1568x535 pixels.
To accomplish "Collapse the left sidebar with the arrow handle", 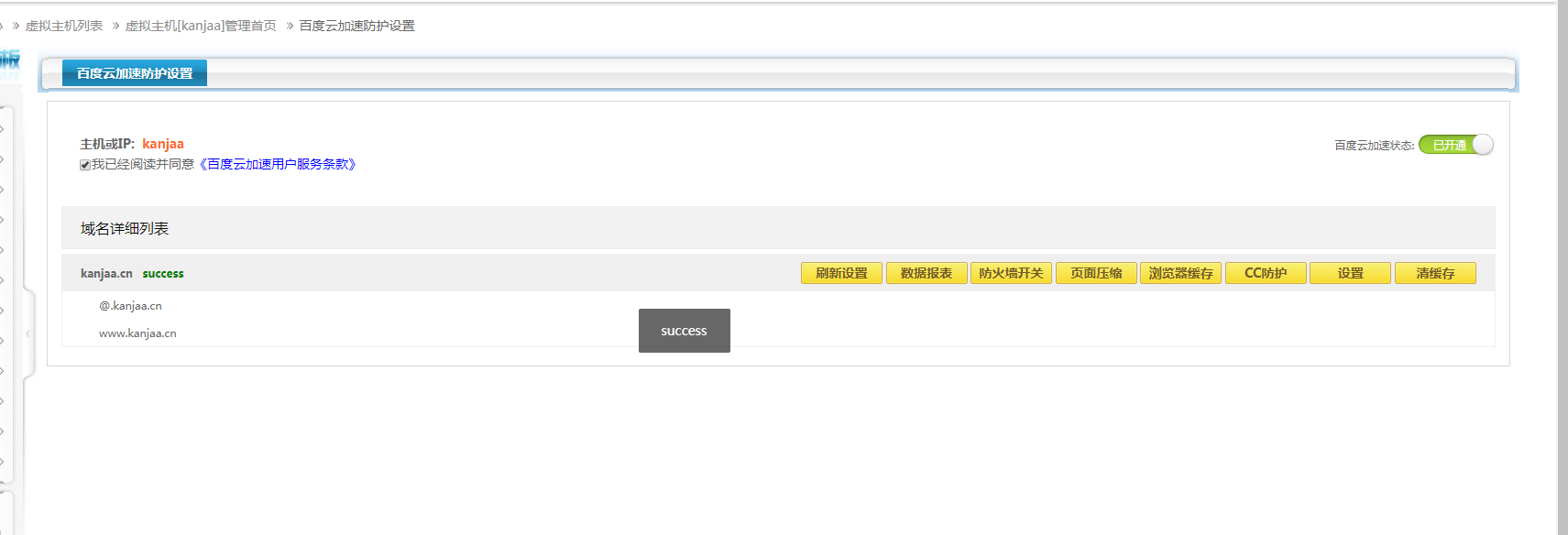I will click(x=27, y=334).
